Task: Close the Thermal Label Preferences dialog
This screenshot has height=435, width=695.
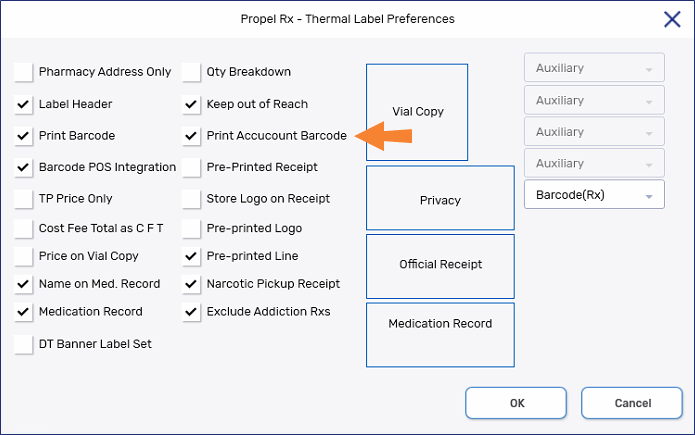Action: point(672,19)
